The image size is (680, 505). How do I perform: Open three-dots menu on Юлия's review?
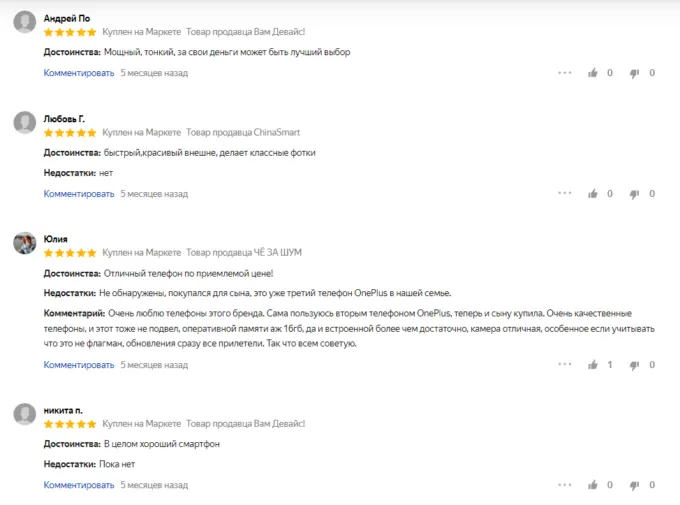coord(565,365)
